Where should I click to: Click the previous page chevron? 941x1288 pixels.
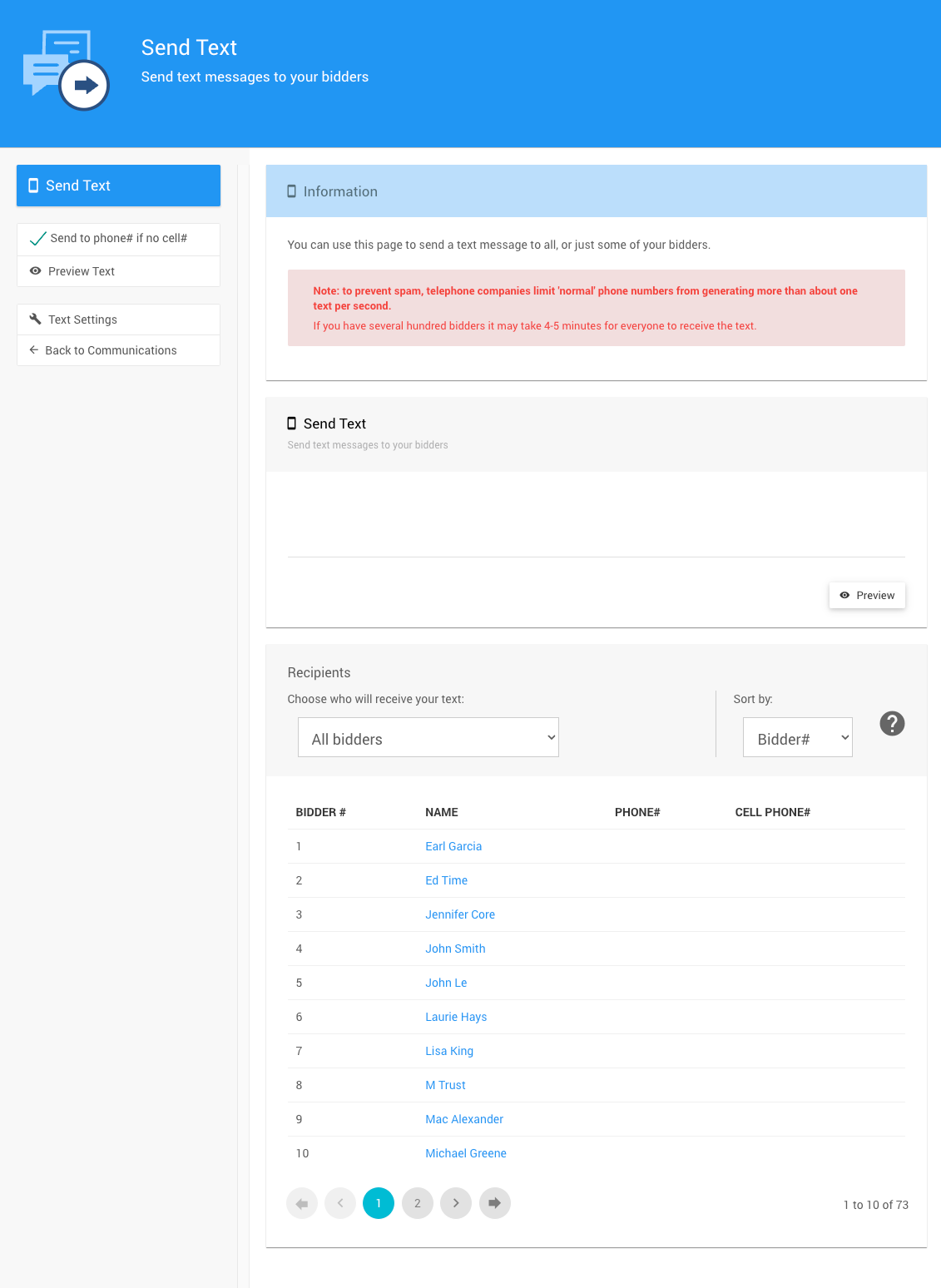coord(340,1203)
